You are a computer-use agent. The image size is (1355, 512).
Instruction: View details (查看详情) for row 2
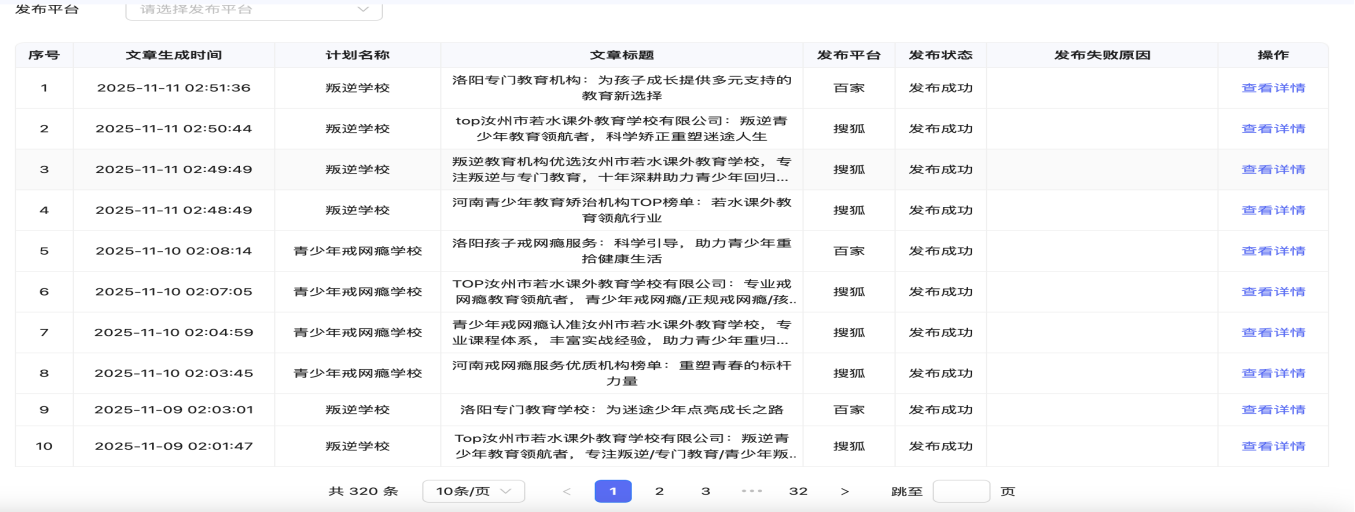1273,129
